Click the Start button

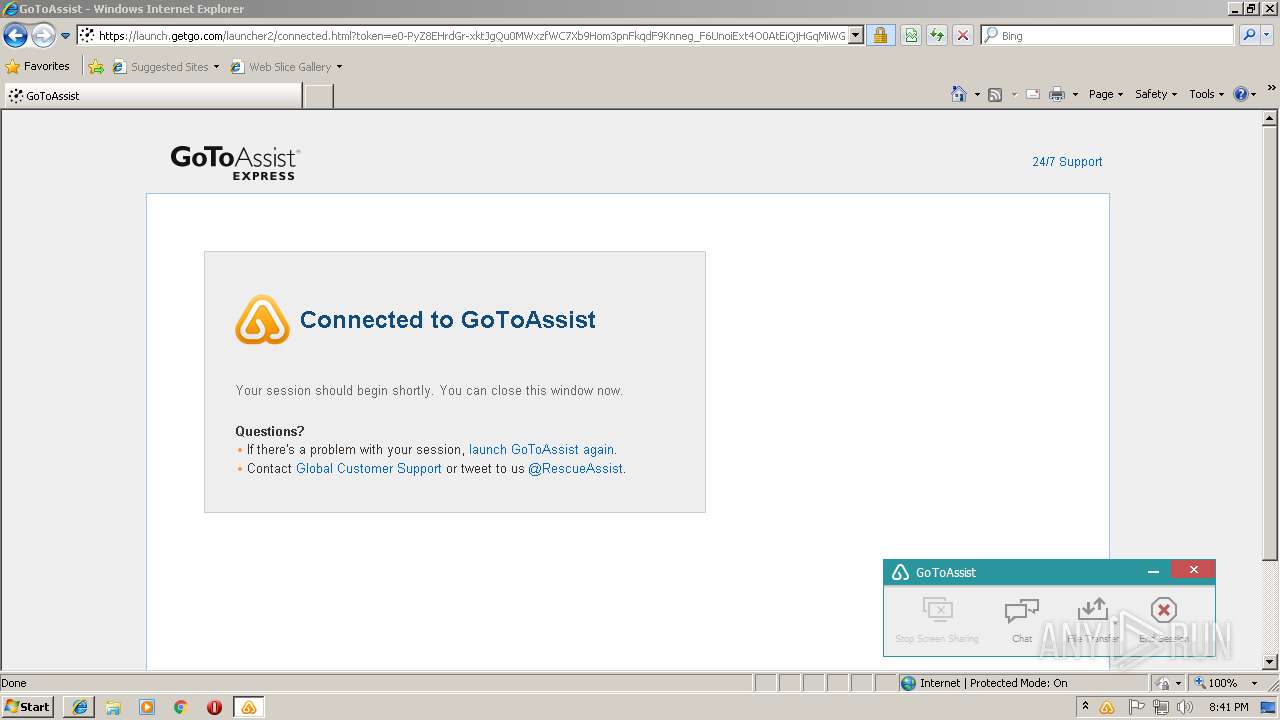(x=28, y=707)
